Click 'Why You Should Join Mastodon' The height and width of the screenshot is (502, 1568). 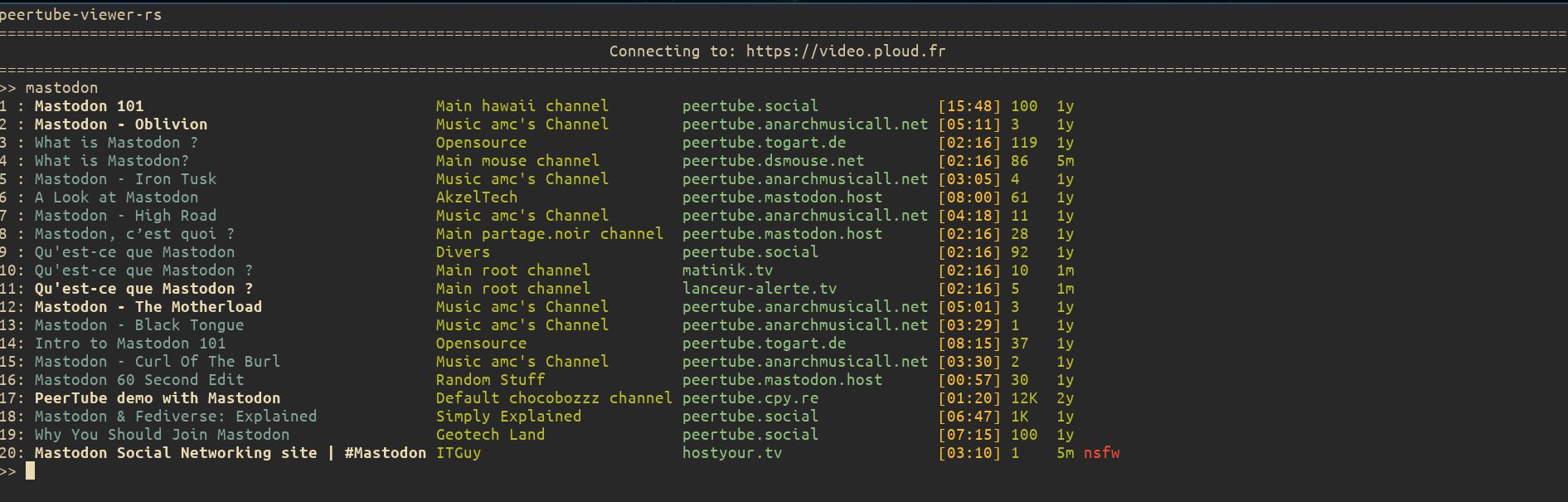click(x=162, y=435)
